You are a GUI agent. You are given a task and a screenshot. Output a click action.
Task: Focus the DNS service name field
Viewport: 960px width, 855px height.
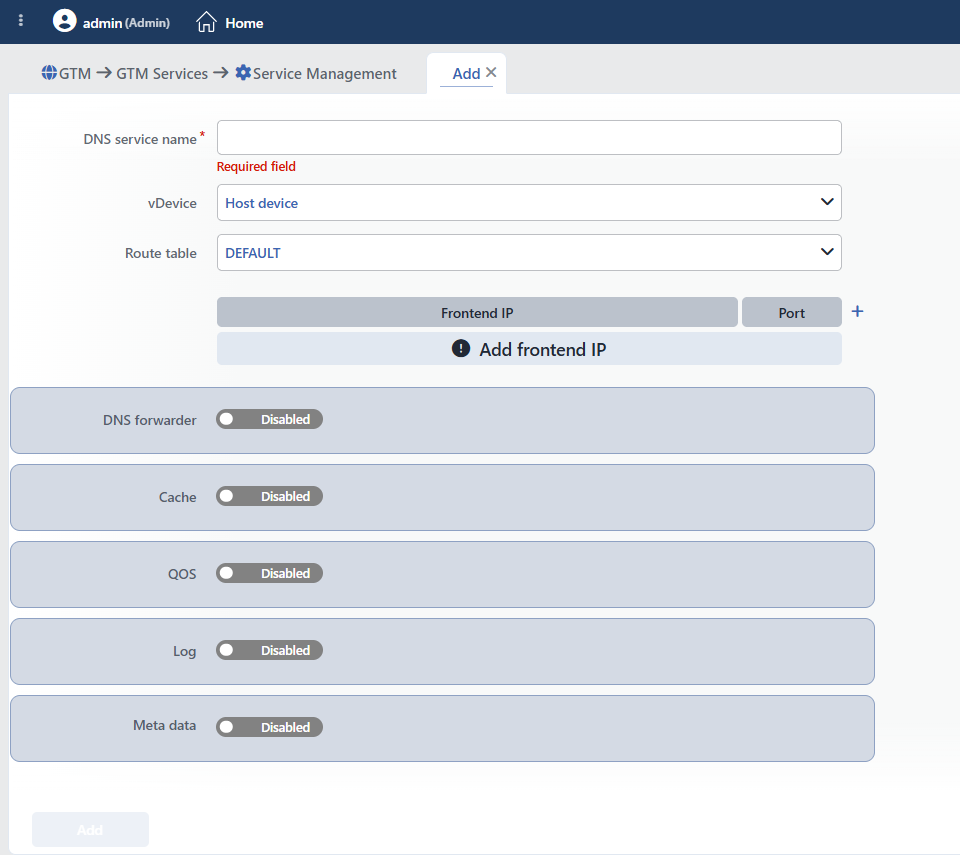(529, 137)
